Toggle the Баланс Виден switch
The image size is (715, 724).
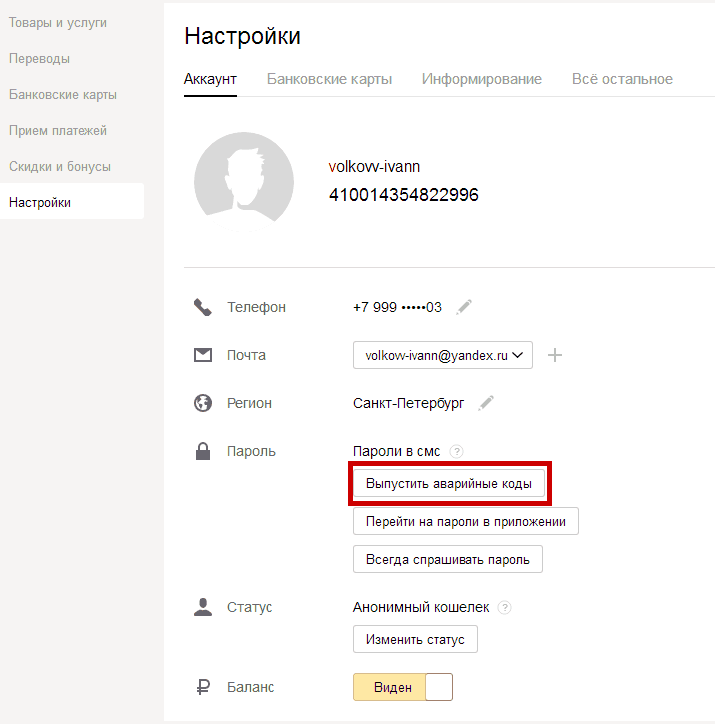[403, 687]
